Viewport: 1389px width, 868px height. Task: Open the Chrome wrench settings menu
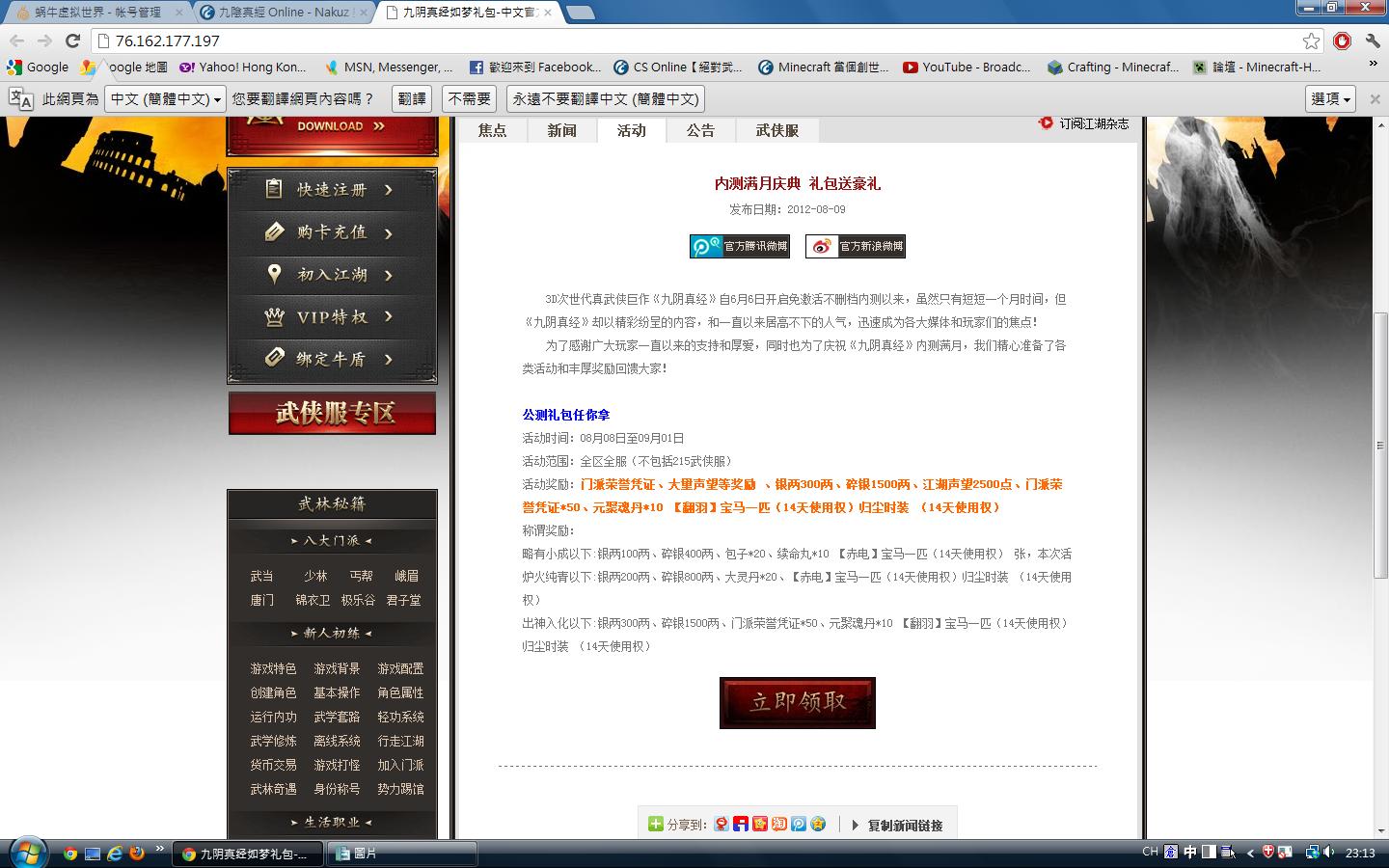click(1372, 41)
